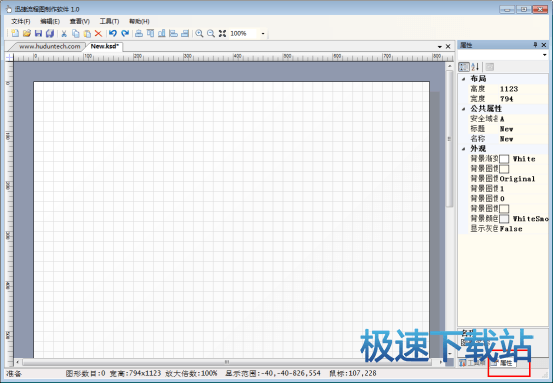Sort the properties alphabetically

click(x=475, y=67)
